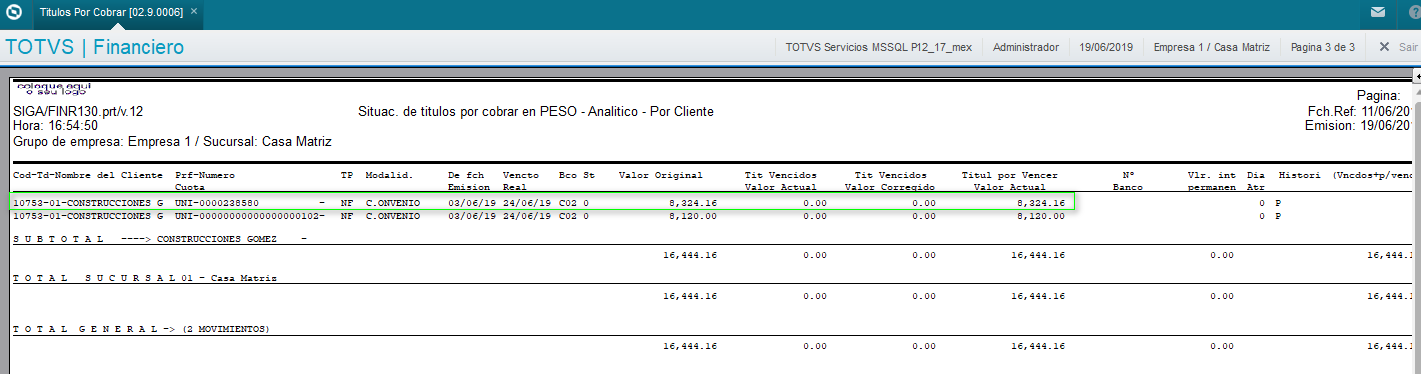This screenshot has height=374, width=1421.
Task: Click the Administrador user label
Action: tap(1026, 47)
